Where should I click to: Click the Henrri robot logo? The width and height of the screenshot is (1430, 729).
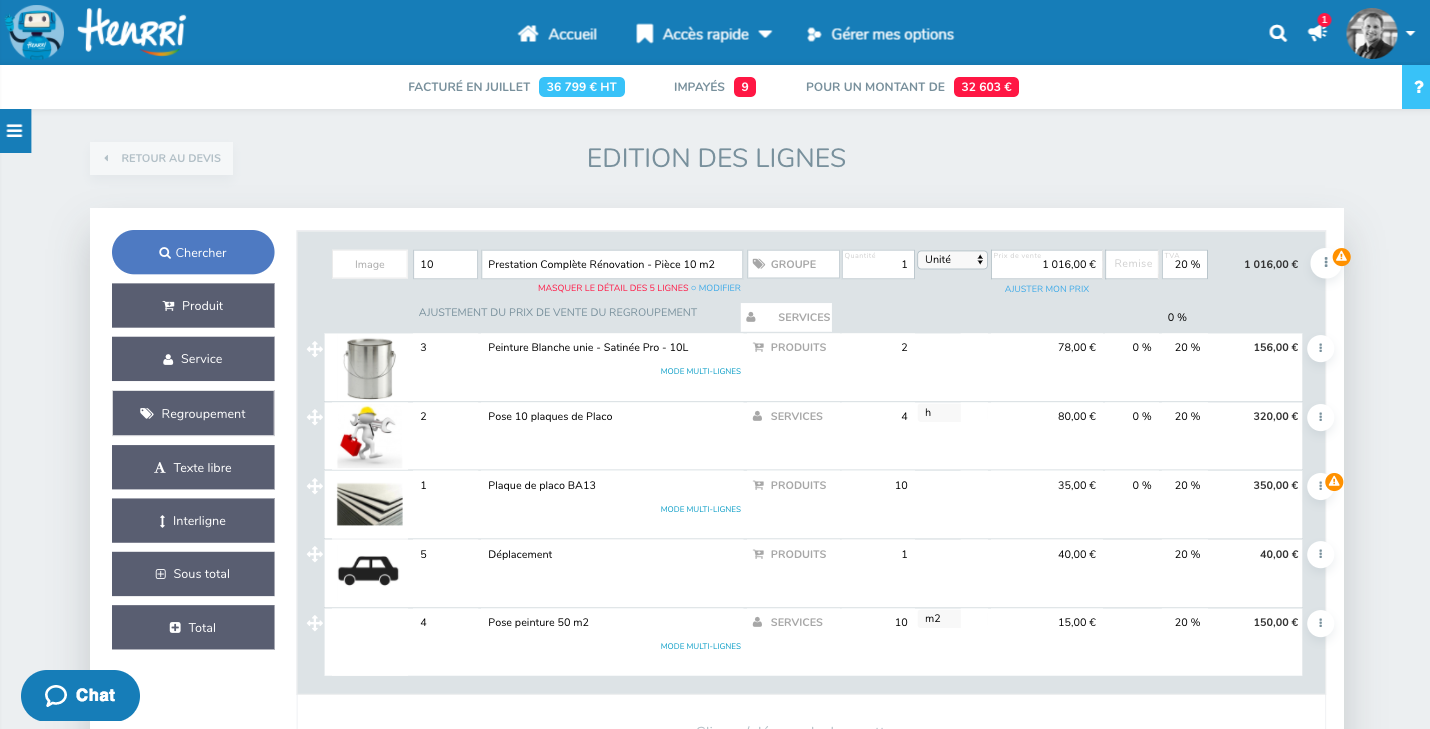[x=36, y=33]
